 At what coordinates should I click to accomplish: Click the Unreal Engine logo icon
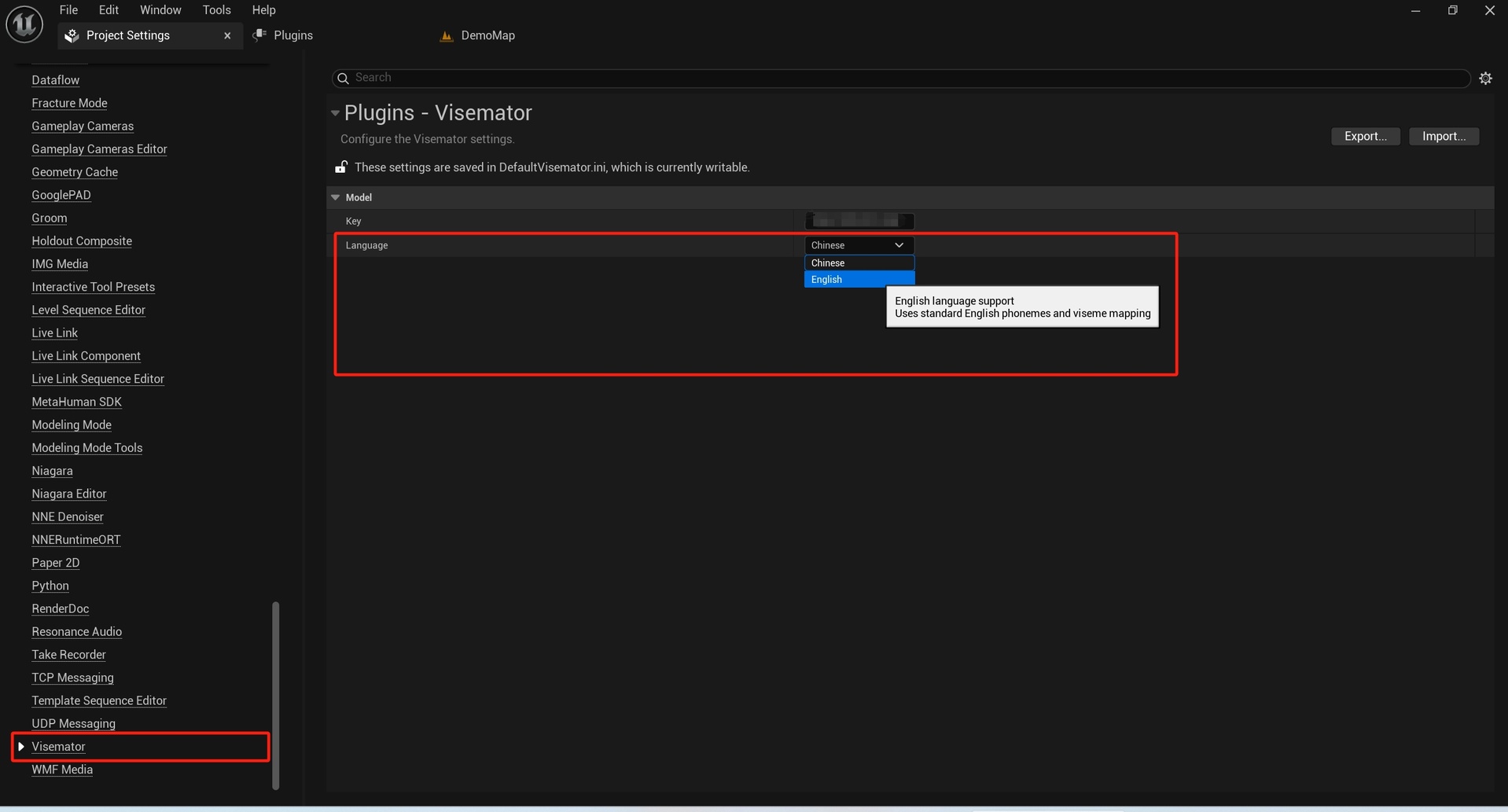point(24,24)
